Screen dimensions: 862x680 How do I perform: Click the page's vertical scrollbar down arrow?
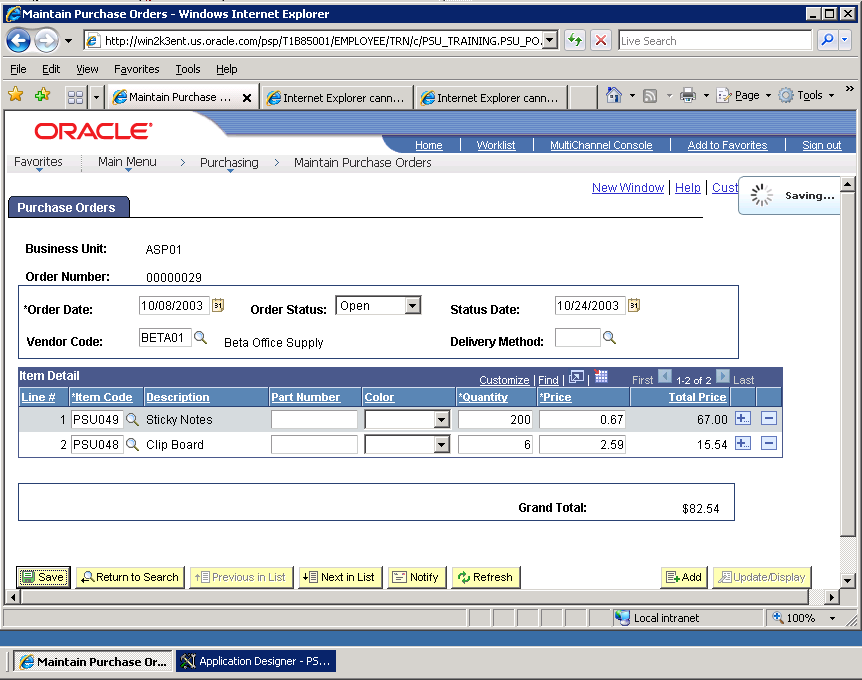(847, 580)
